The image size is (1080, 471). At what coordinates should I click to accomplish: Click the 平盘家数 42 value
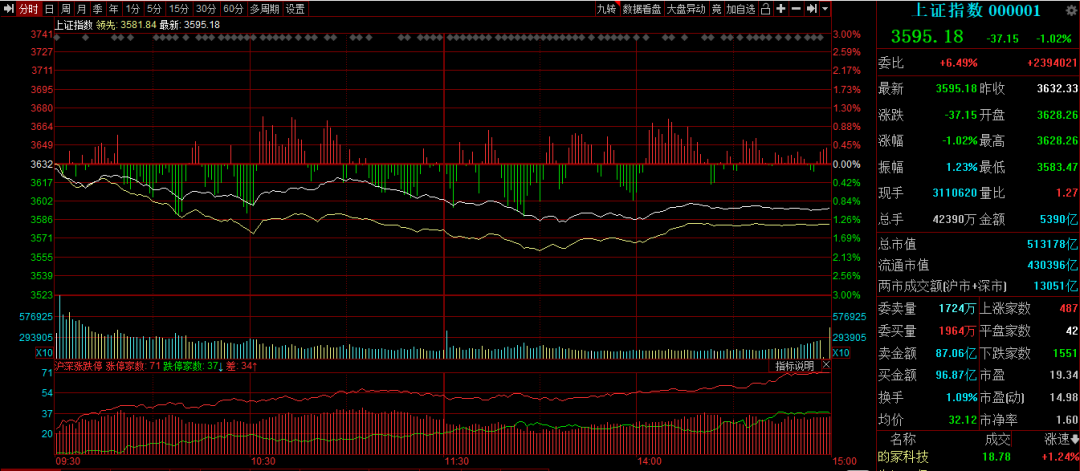[1071, 331]
